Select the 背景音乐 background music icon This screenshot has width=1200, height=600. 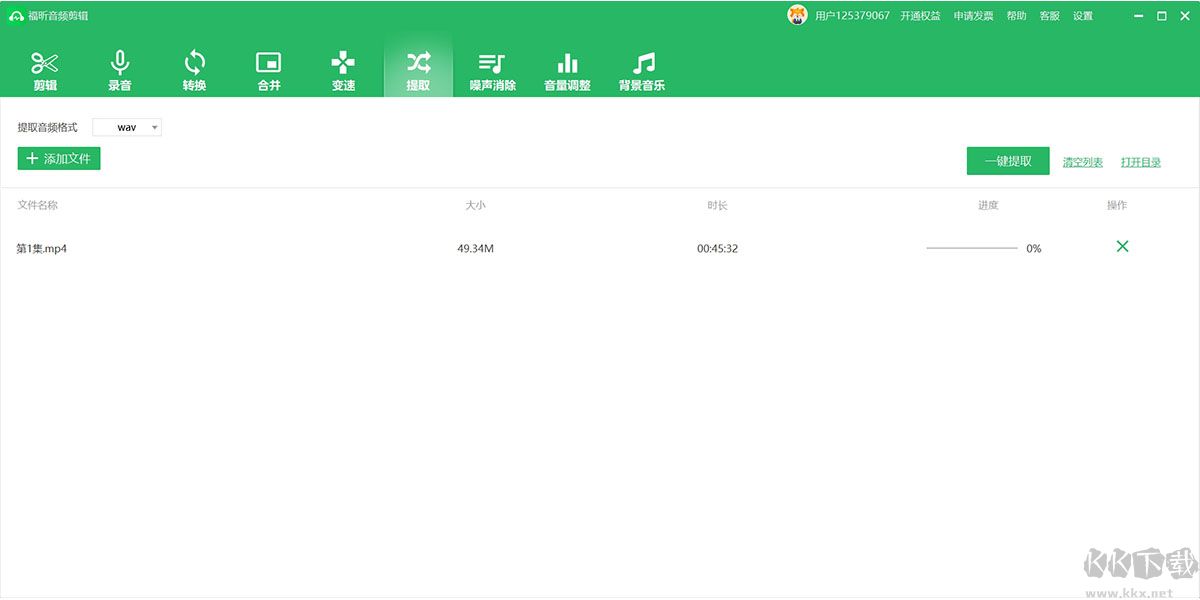(x=642, y=70)
